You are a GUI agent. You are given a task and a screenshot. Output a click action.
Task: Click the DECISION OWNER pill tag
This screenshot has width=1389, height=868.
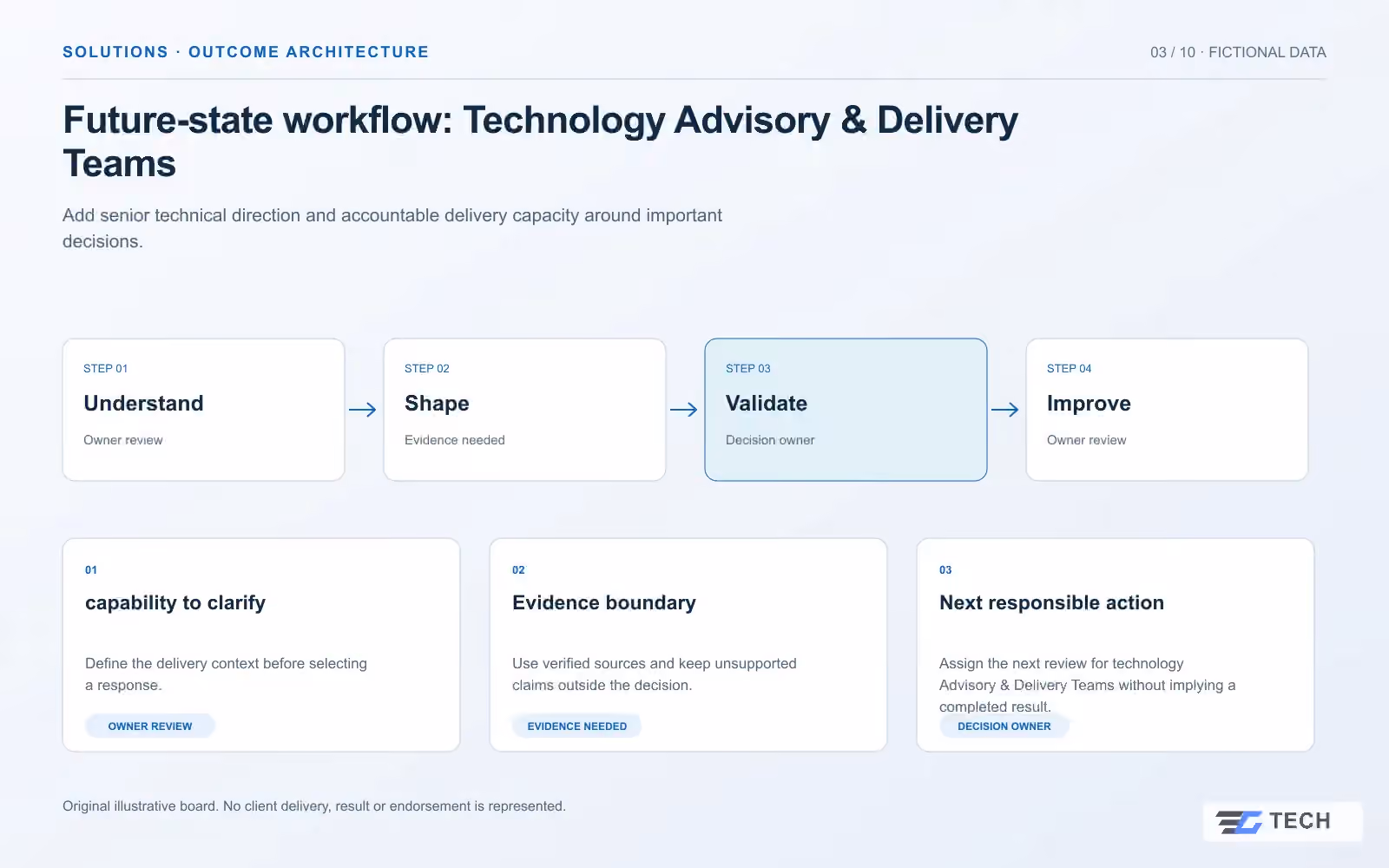(1004, 726)
